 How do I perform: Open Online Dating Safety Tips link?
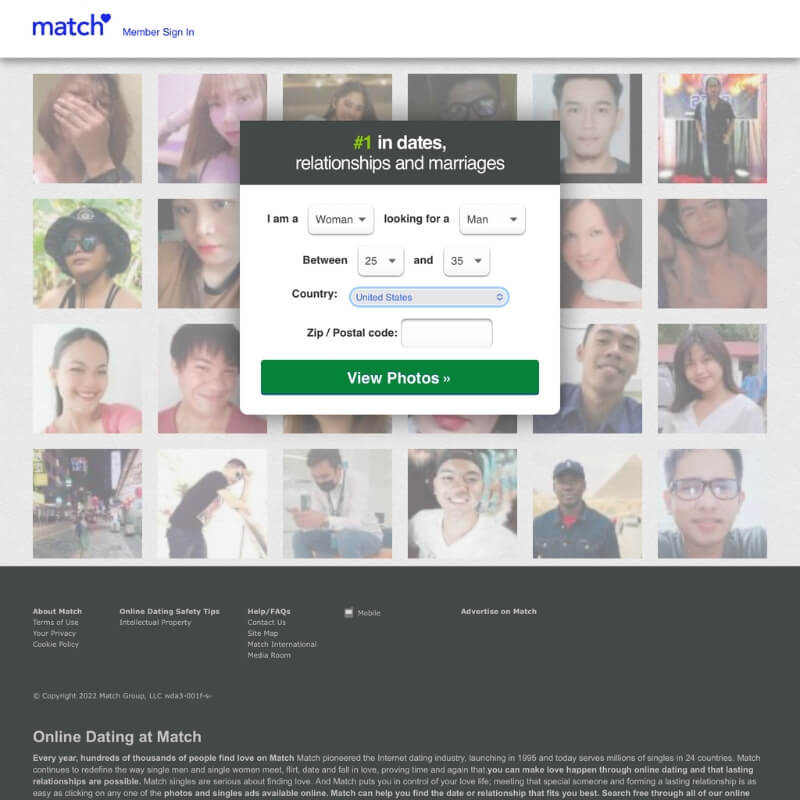point(169,611)
